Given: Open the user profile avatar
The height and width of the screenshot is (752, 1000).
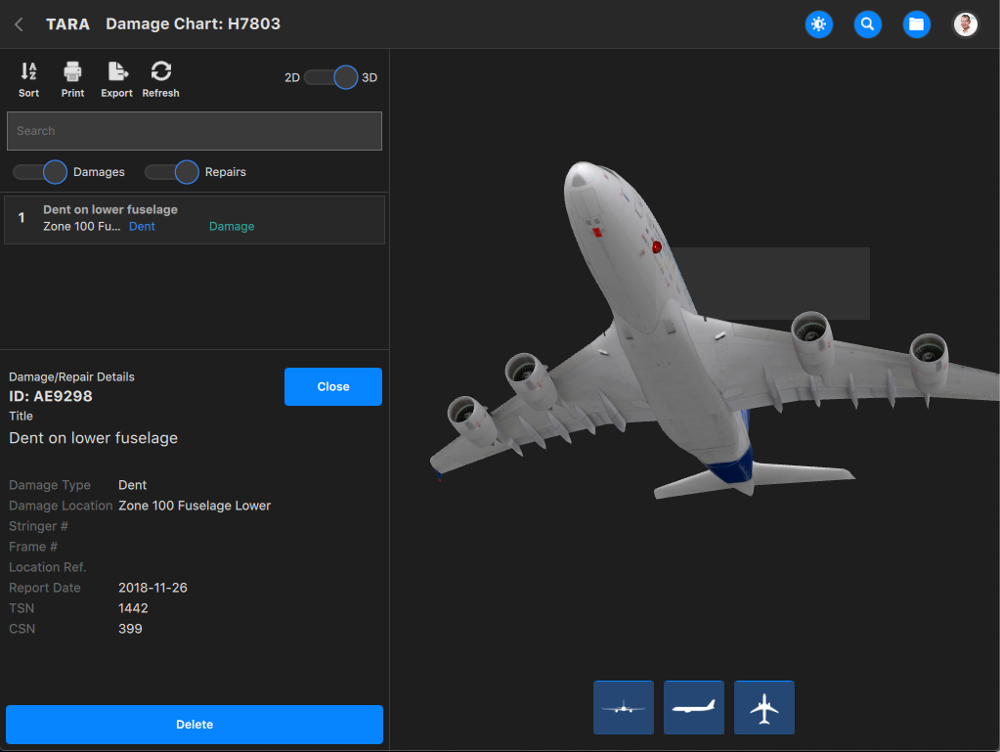Looking at the screenshot, I should pos(965,24).
